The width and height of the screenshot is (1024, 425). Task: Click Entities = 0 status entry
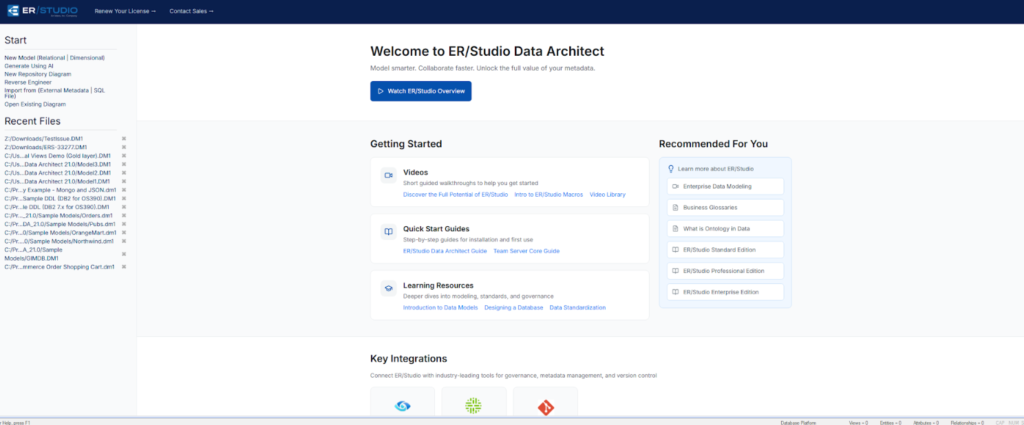(x=891, y=422)
